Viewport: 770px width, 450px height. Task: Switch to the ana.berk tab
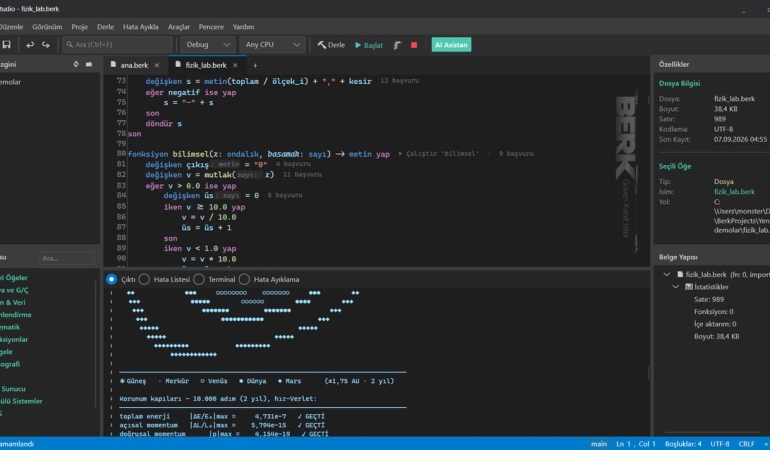pyautogui.click(x=135, y=65)
